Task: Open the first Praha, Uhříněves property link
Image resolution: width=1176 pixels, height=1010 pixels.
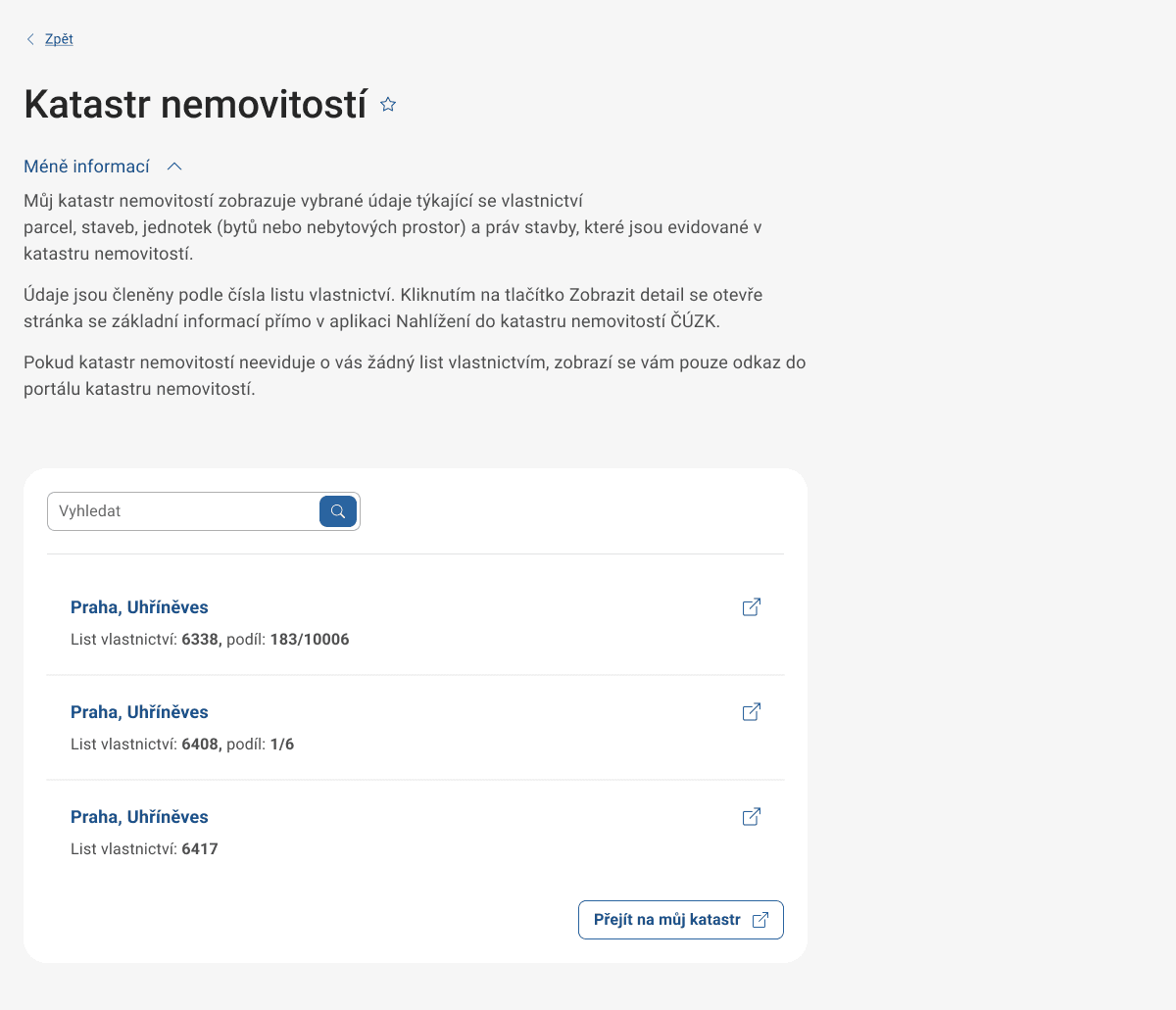Action: coord(139,607)
